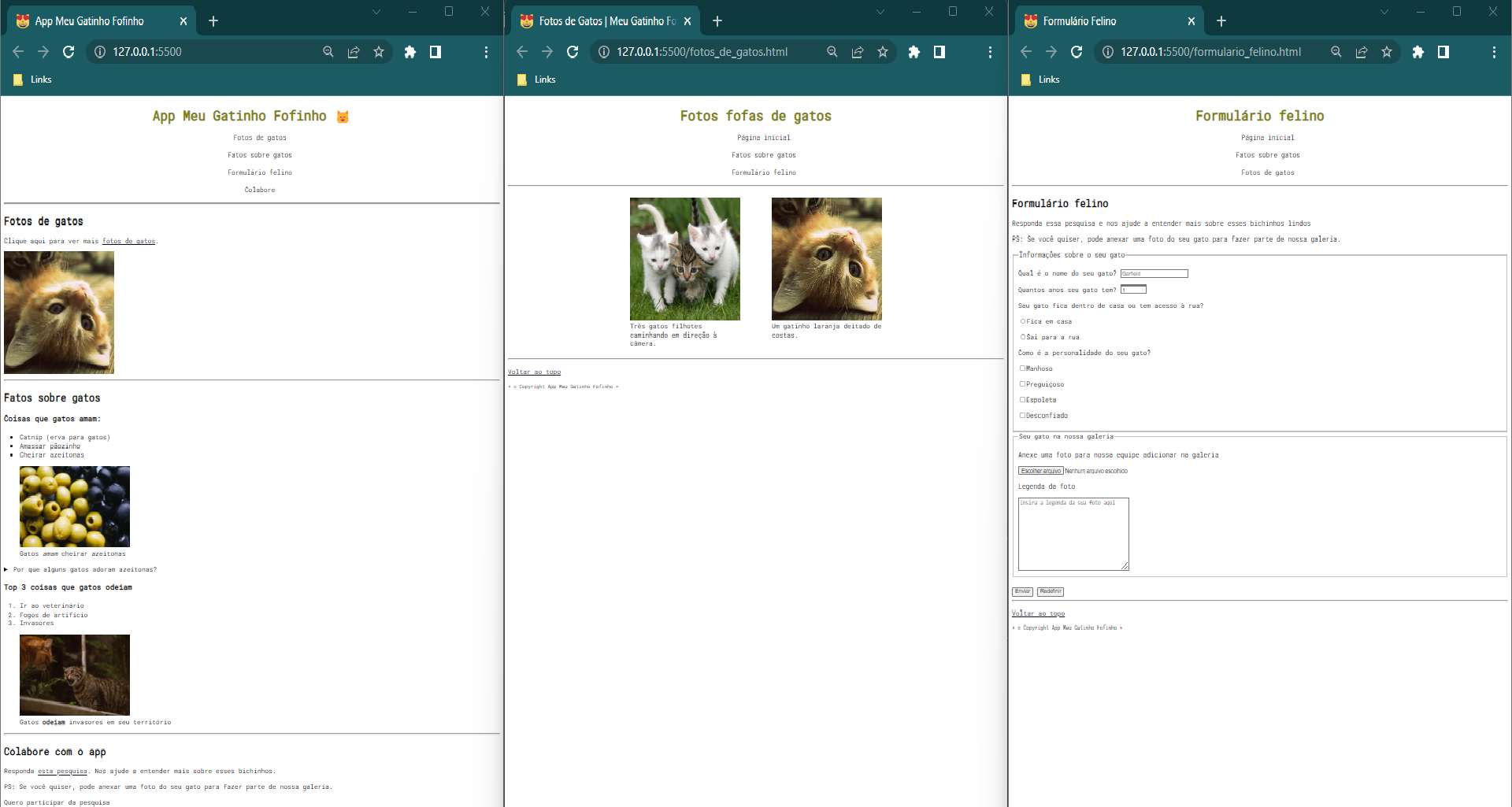Click the Enviar submit button

point(1022,591)
